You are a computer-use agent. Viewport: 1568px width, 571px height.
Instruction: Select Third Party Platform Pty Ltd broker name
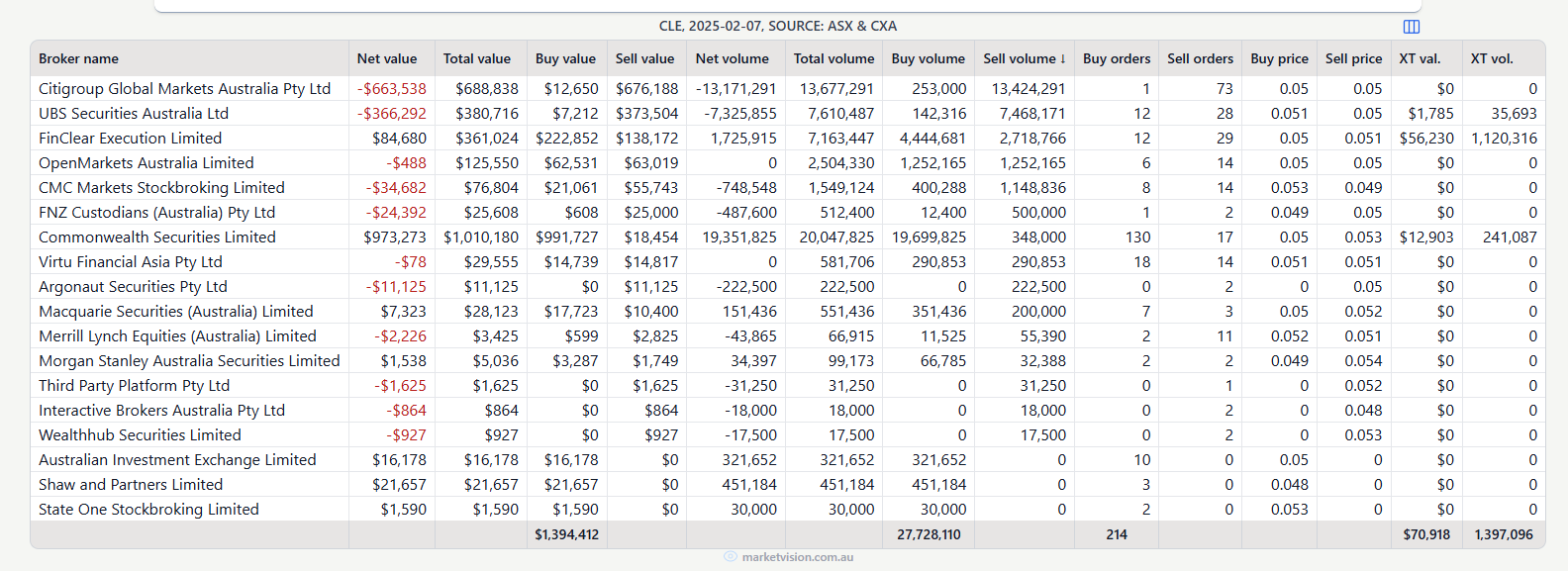pos(135,386)
